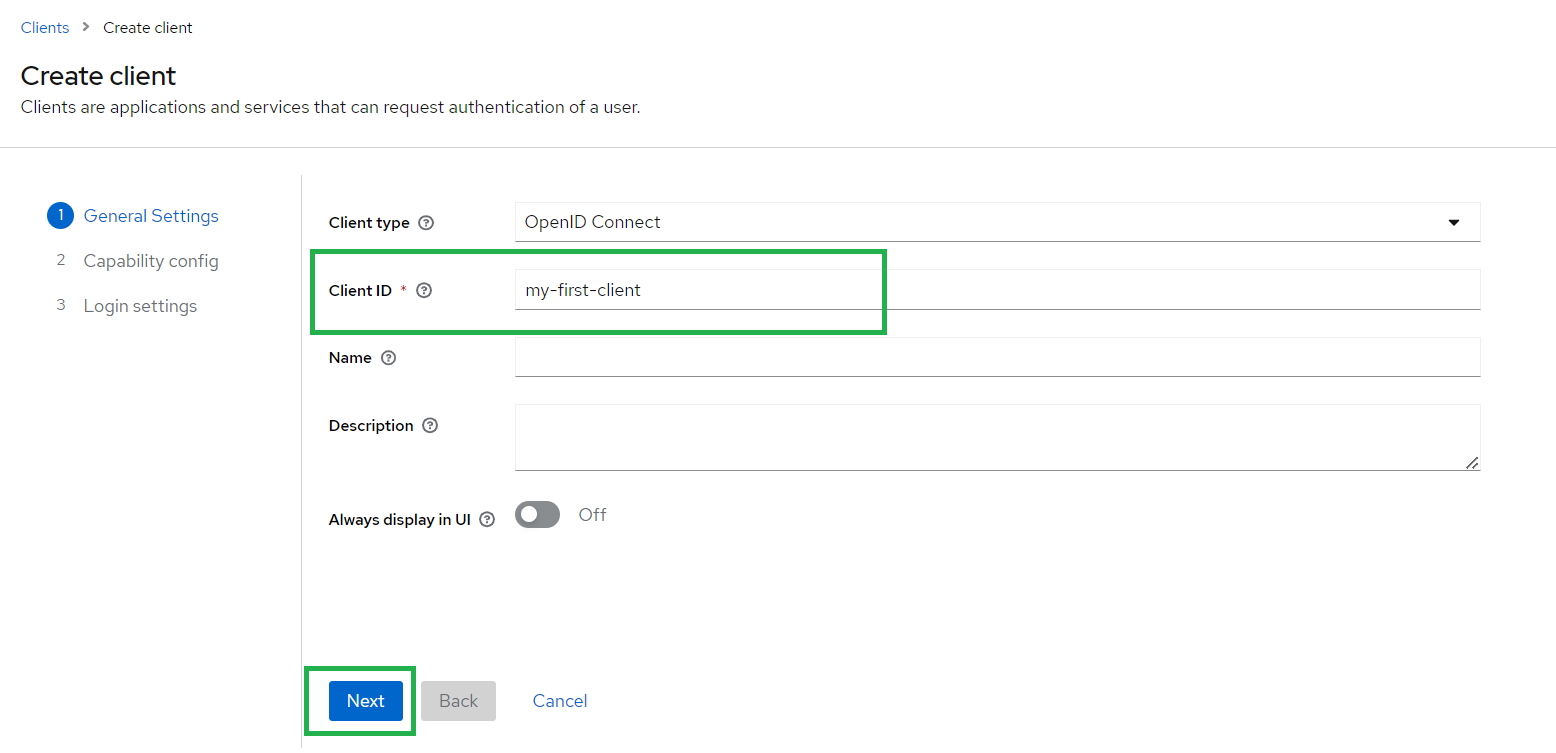The height and width of the screenshot is (753, 1556).
Task: Open help icon for Client ID
Action: tap(424, 291)
